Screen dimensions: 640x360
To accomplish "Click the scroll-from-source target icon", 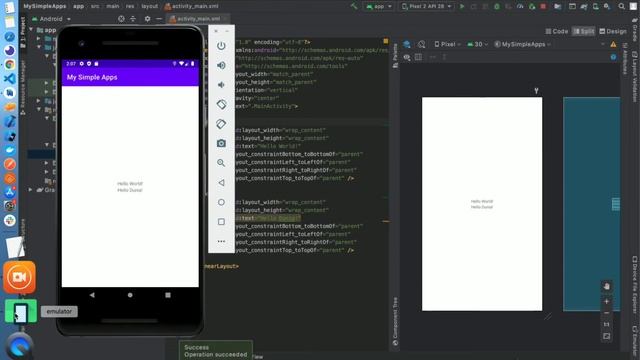I will [121, 19].
